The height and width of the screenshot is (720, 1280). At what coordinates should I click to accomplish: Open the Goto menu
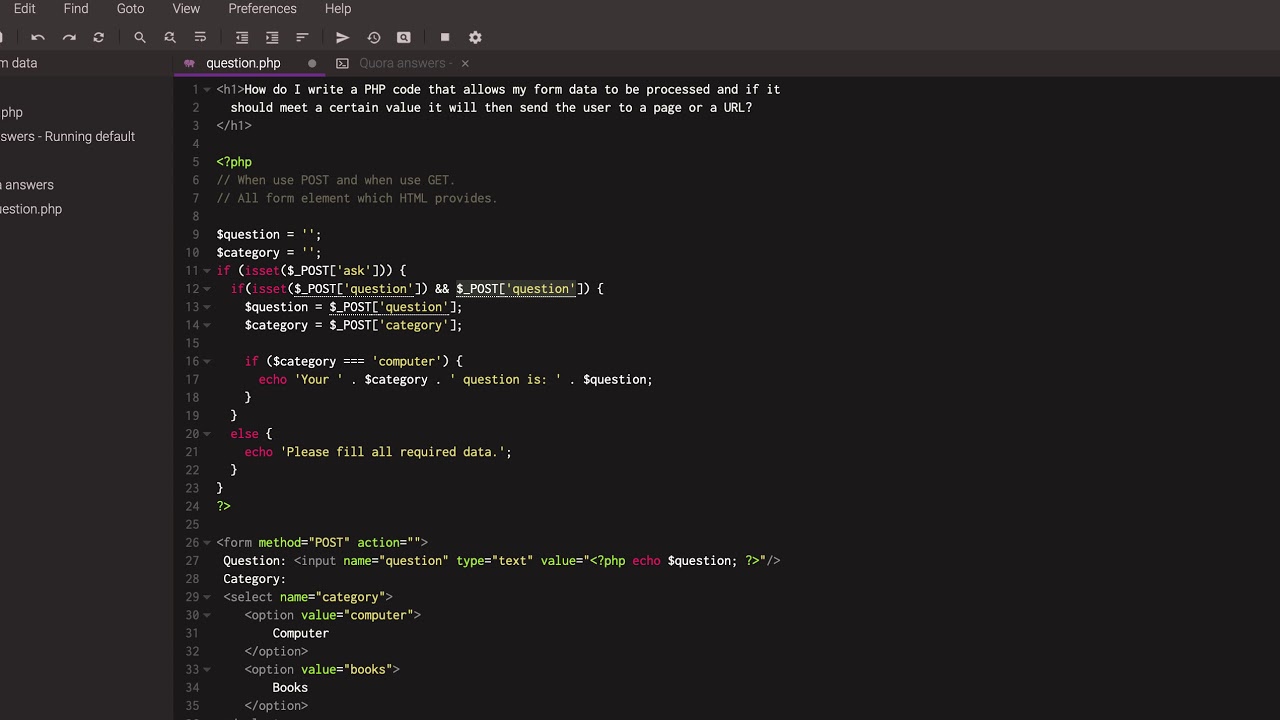point(130,8)
